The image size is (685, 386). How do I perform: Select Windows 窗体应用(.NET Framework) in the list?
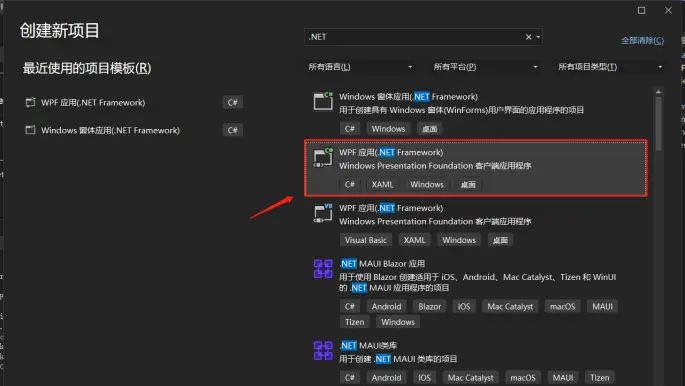pos(476,112)
